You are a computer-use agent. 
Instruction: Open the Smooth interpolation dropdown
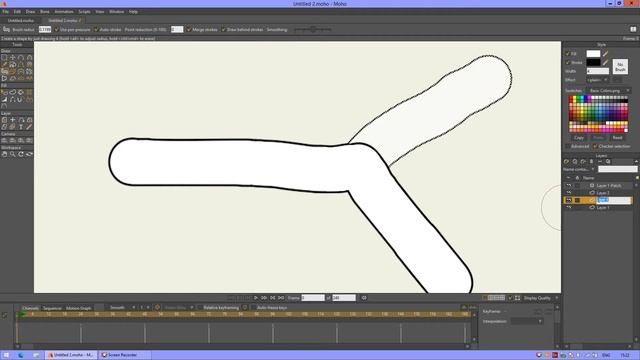click(x=121, y=307)
